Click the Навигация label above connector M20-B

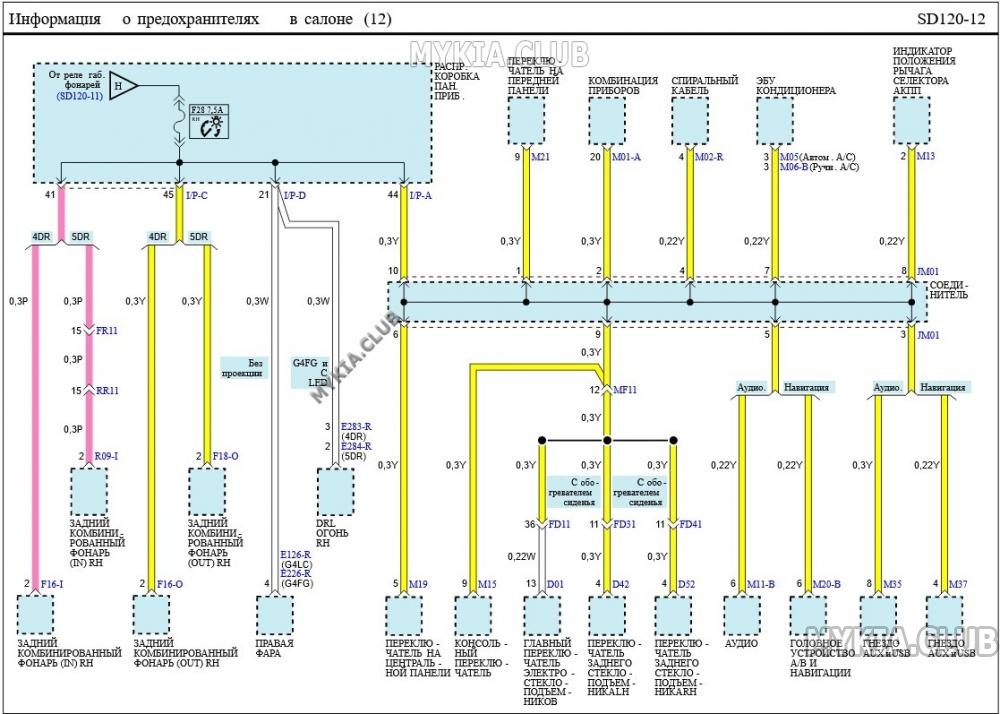811,387
